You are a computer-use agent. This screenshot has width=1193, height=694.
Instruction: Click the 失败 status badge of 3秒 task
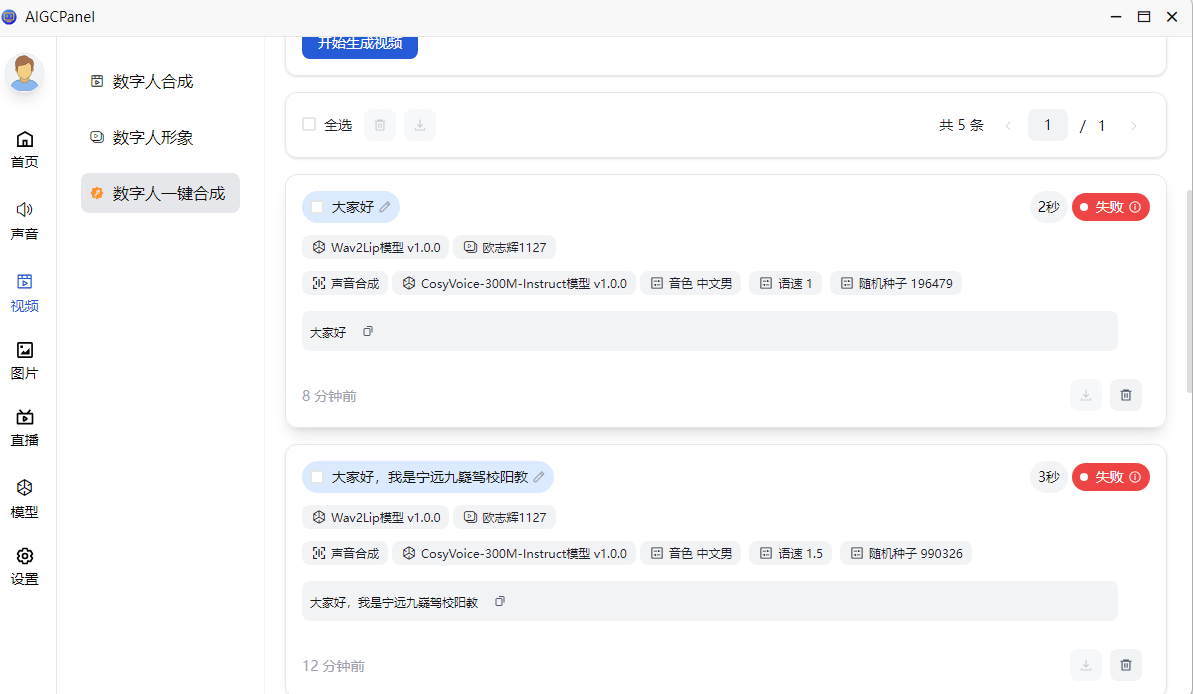click(x=1110, y=477)
